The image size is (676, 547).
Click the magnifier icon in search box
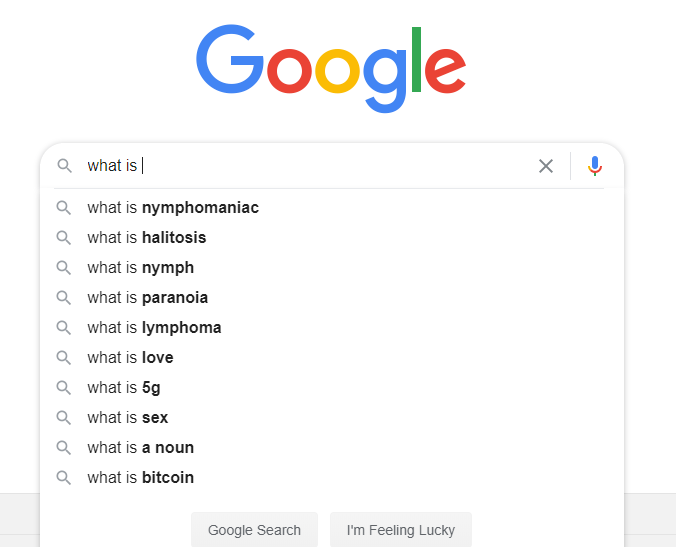[64, 166]
